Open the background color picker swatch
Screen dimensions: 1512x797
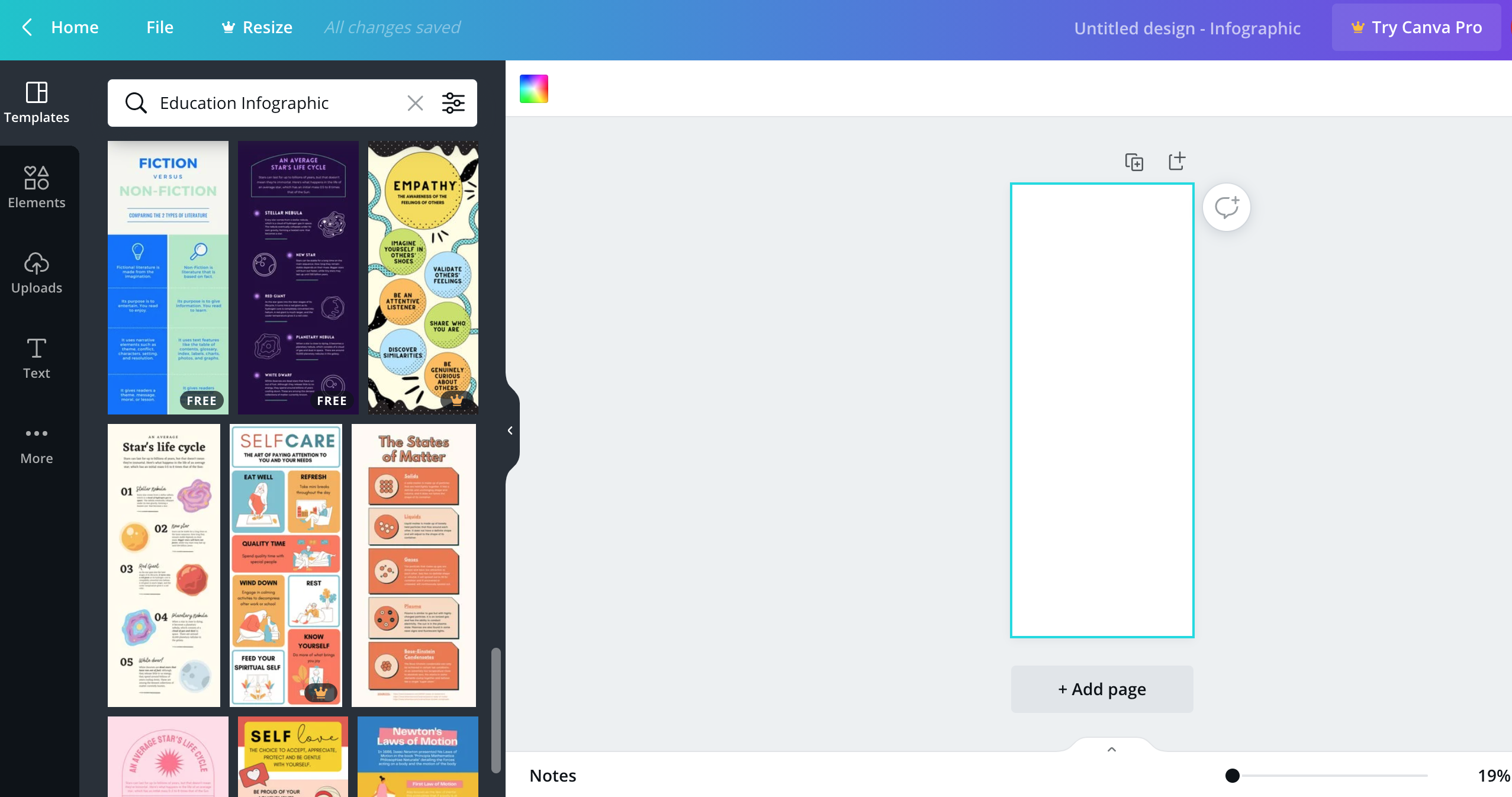point(533,89)
